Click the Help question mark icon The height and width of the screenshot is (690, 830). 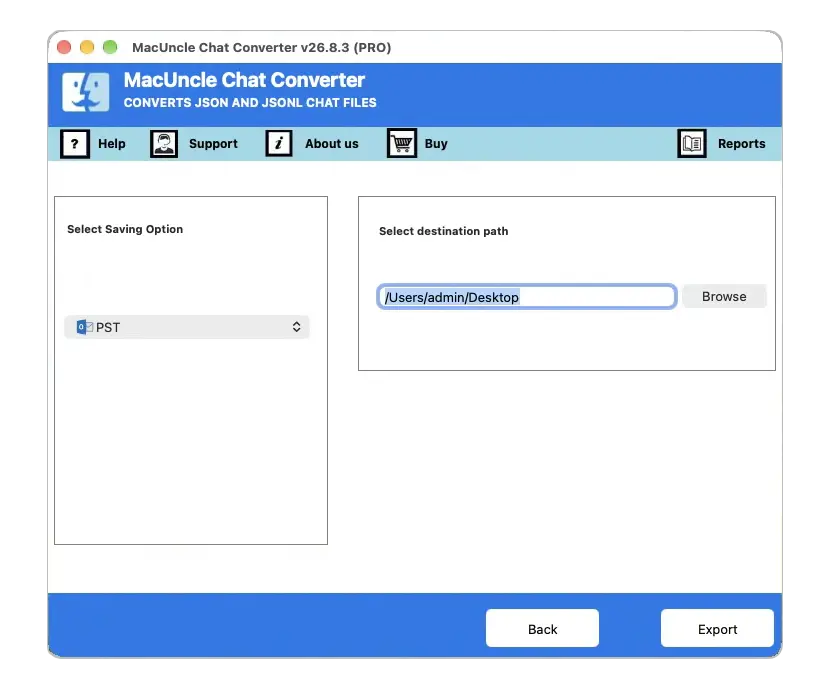75,143
